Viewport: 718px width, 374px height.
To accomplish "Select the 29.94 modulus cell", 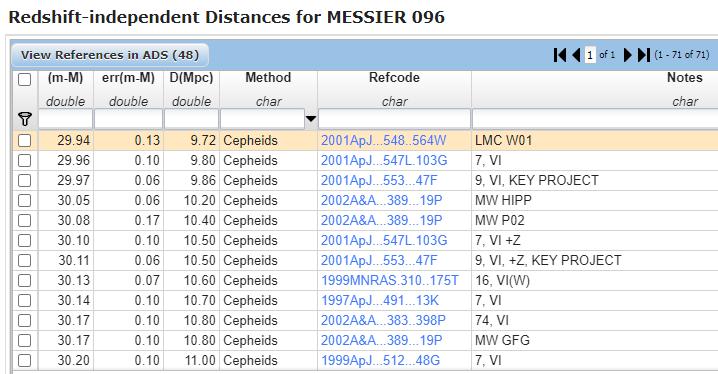I will [x=66, y=141].
